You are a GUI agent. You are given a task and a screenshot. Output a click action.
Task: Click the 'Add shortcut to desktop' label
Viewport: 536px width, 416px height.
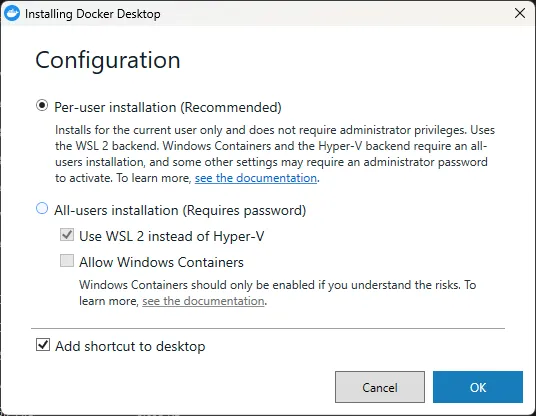[x=130, y=346]
